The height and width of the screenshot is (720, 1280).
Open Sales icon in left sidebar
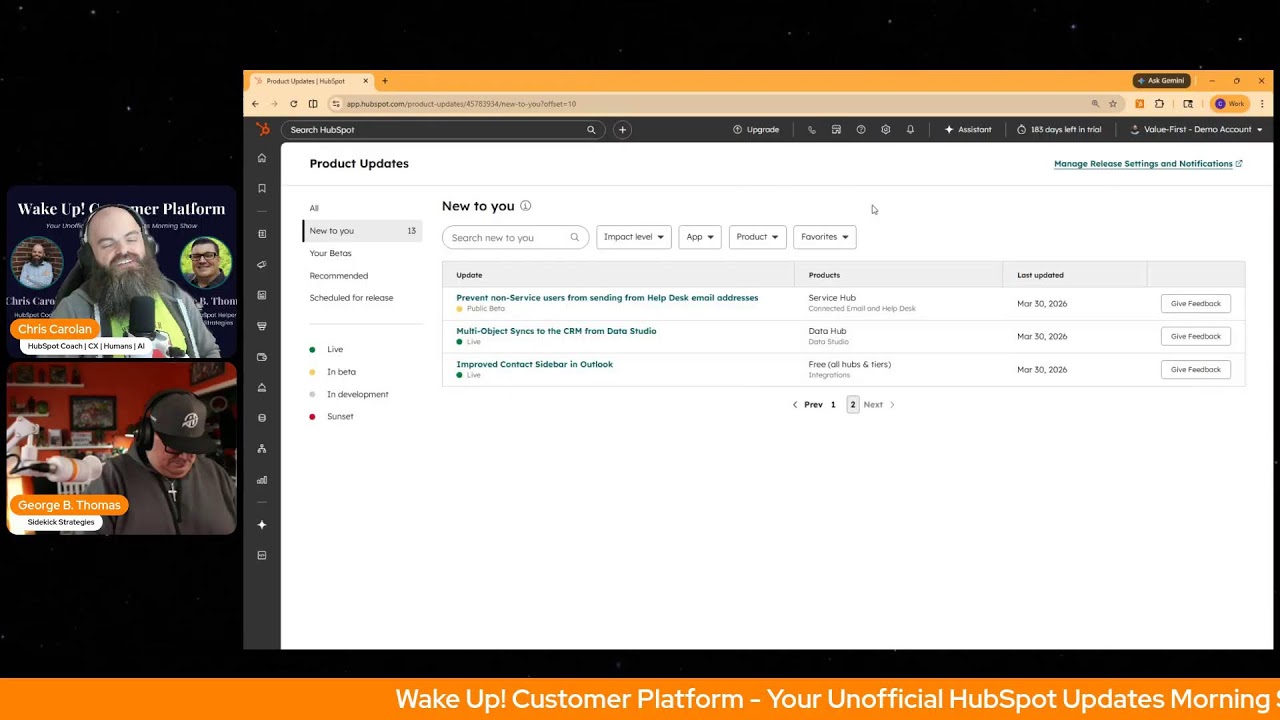(262, 326)
